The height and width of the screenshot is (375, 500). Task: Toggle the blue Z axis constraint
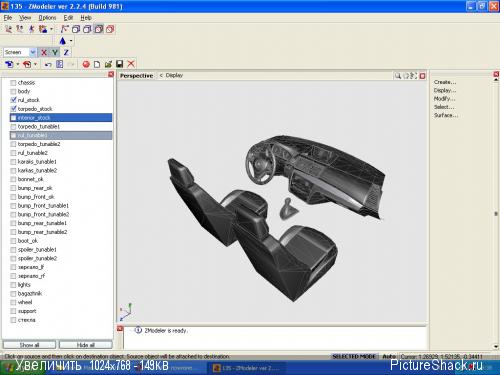(x=66, y=52)
